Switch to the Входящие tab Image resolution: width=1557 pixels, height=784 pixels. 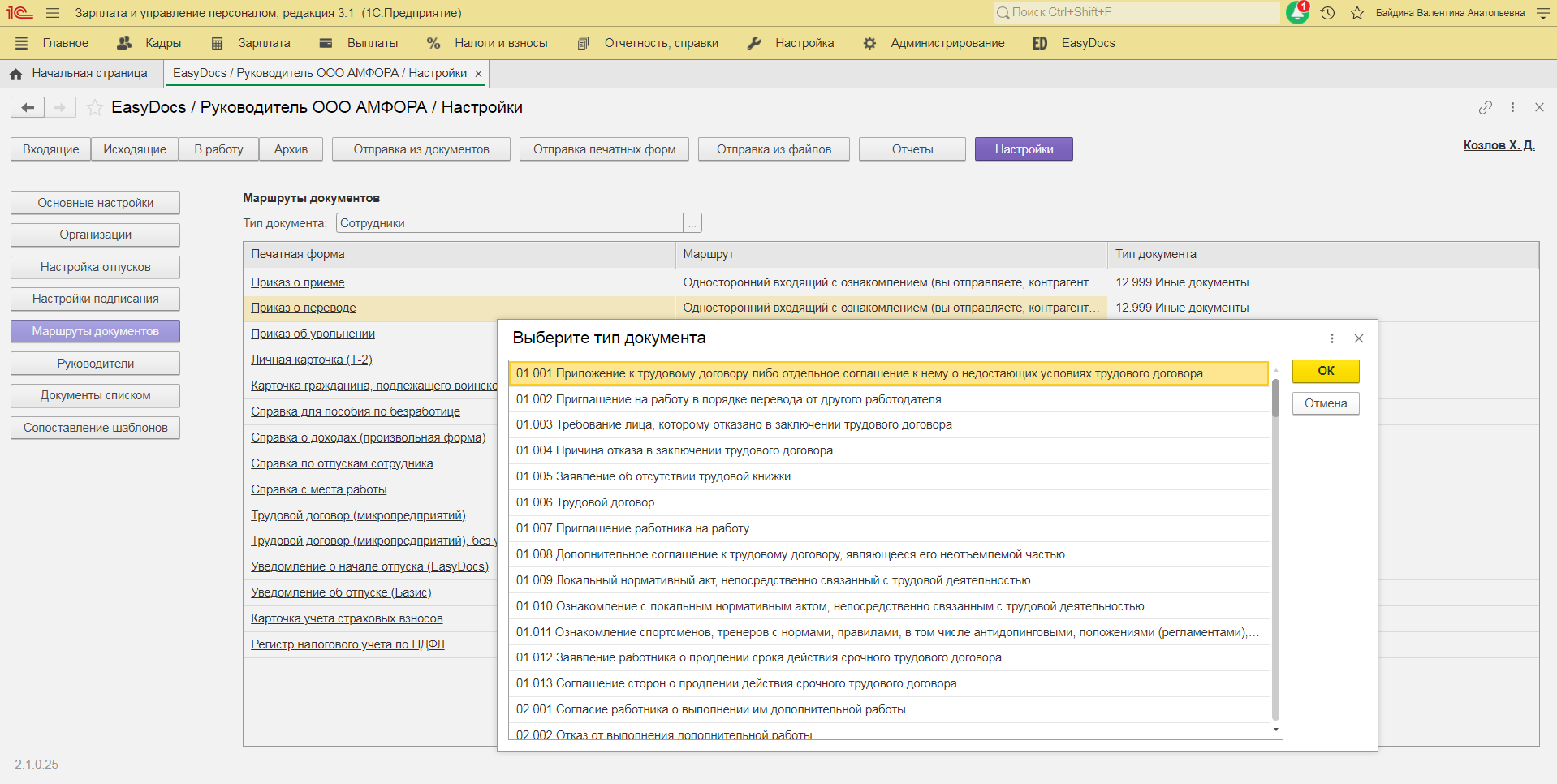pos(50,149)
